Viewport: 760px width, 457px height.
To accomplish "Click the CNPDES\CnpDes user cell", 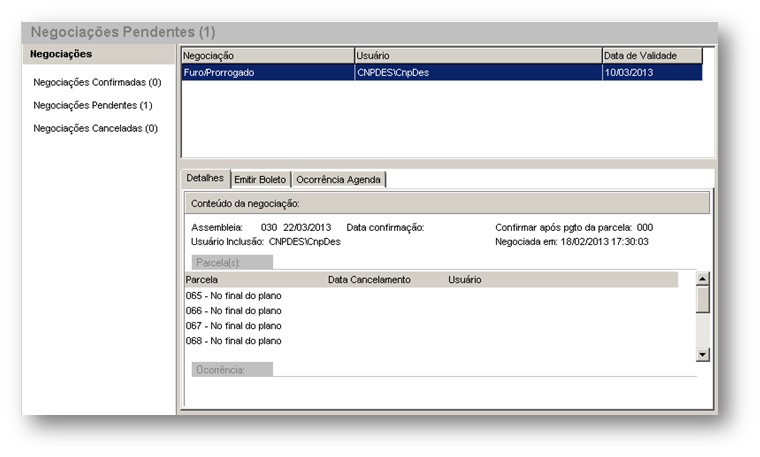I will tap(478, 73).
